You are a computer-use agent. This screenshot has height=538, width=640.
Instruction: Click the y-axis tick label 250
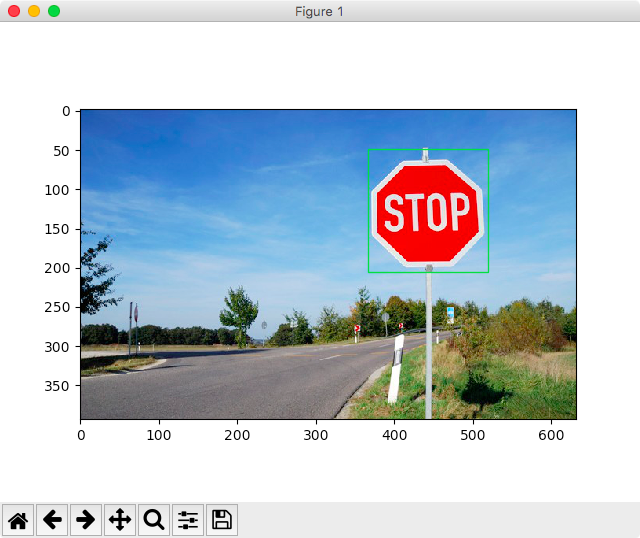[x=57, y=307]
